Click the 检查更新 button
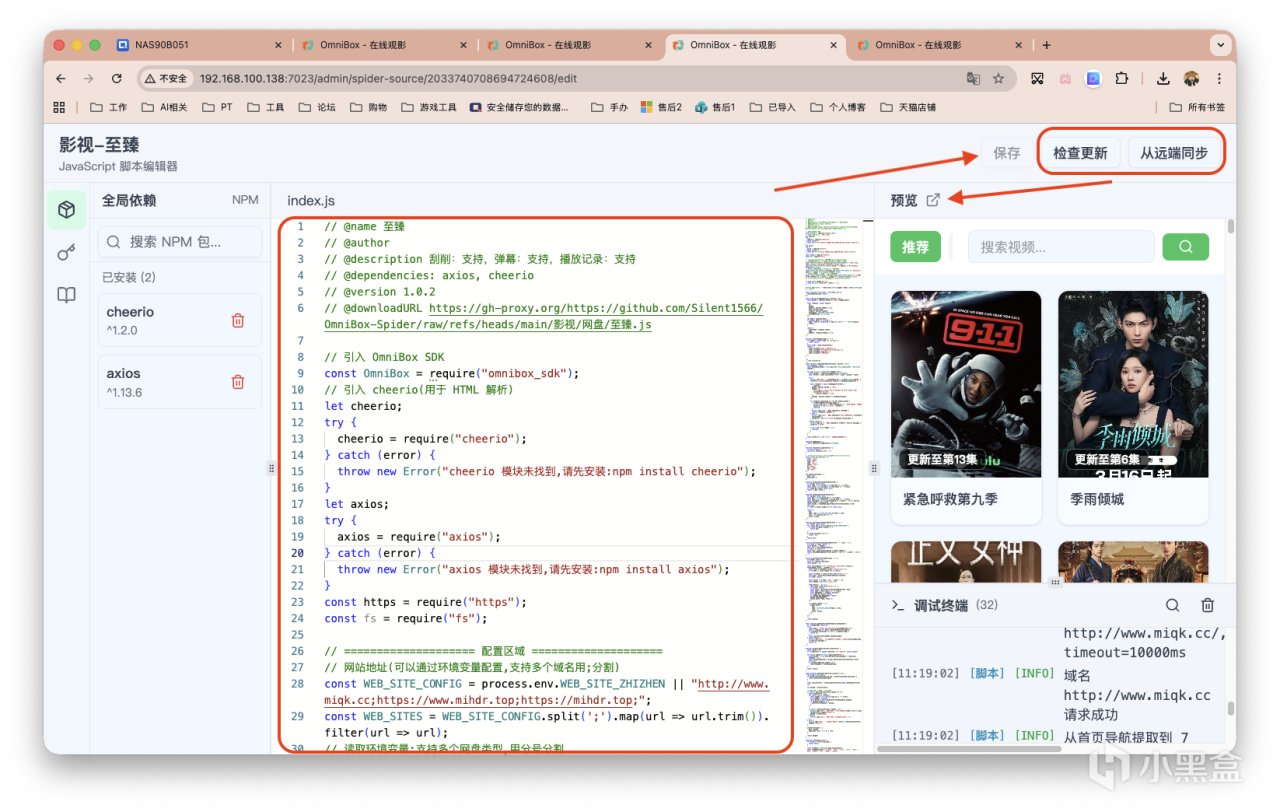 click(1080, 153)
